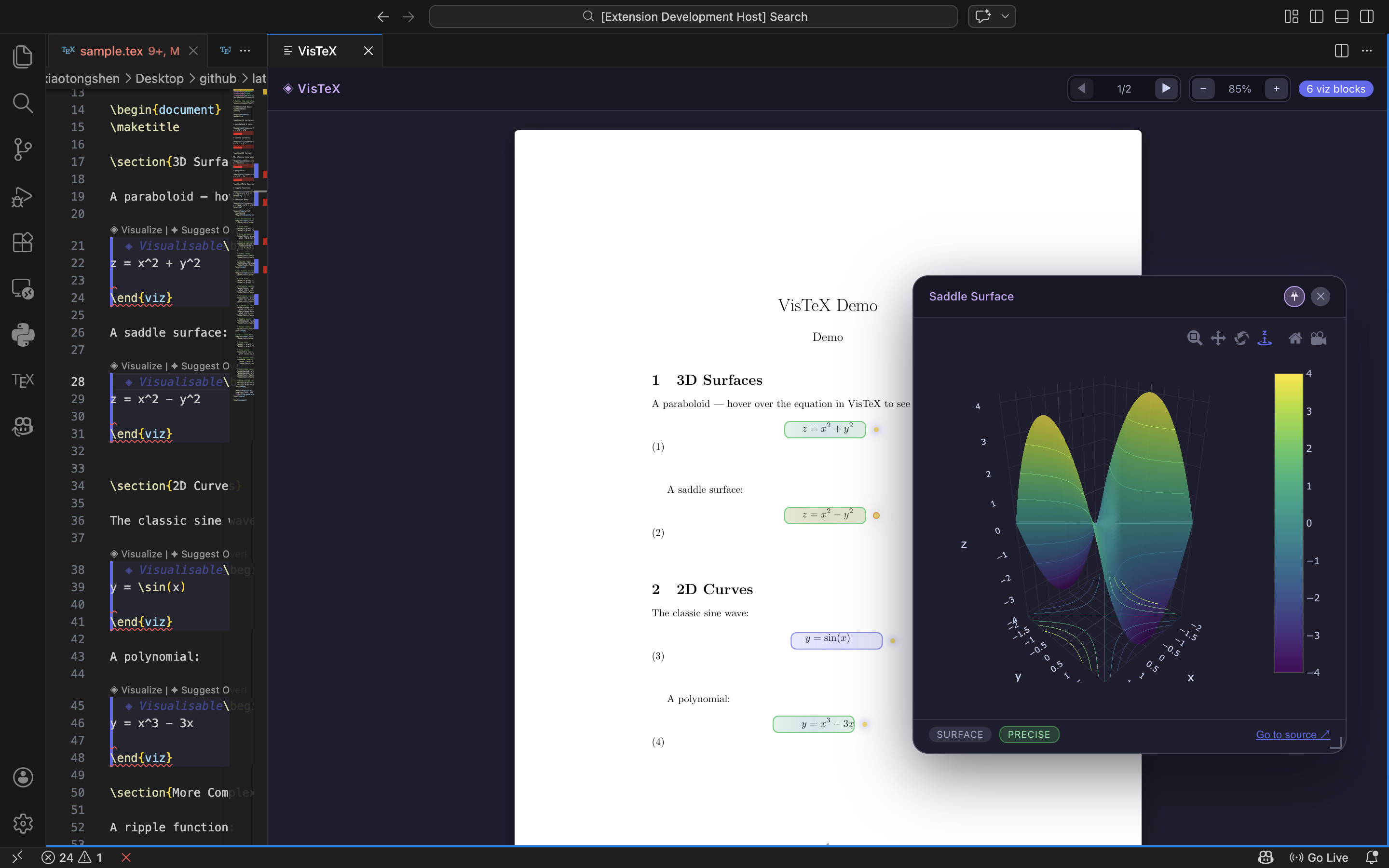Expand the hidden tabs overflow menu

[245, 51]
